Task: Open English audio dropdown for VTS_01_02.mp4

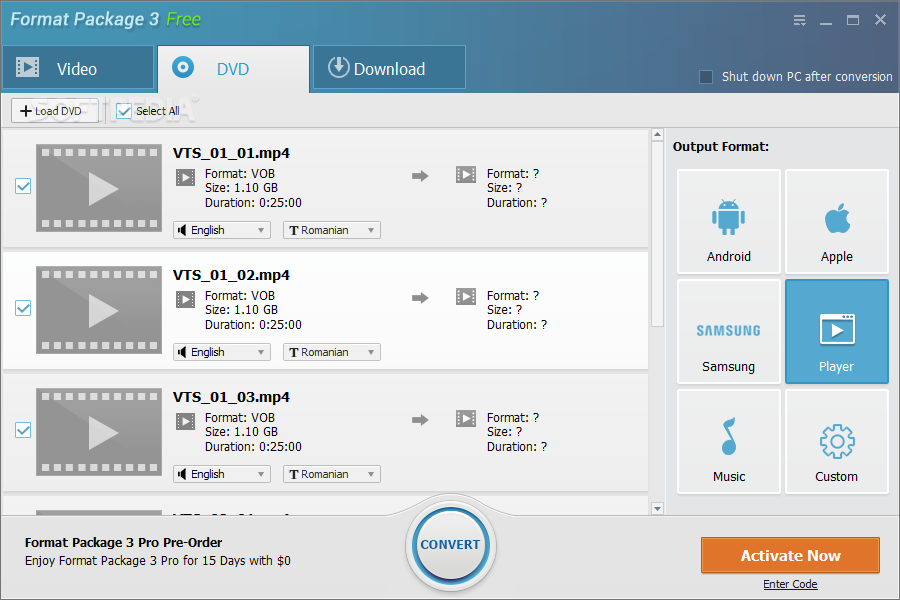Action: coord(222,352)
